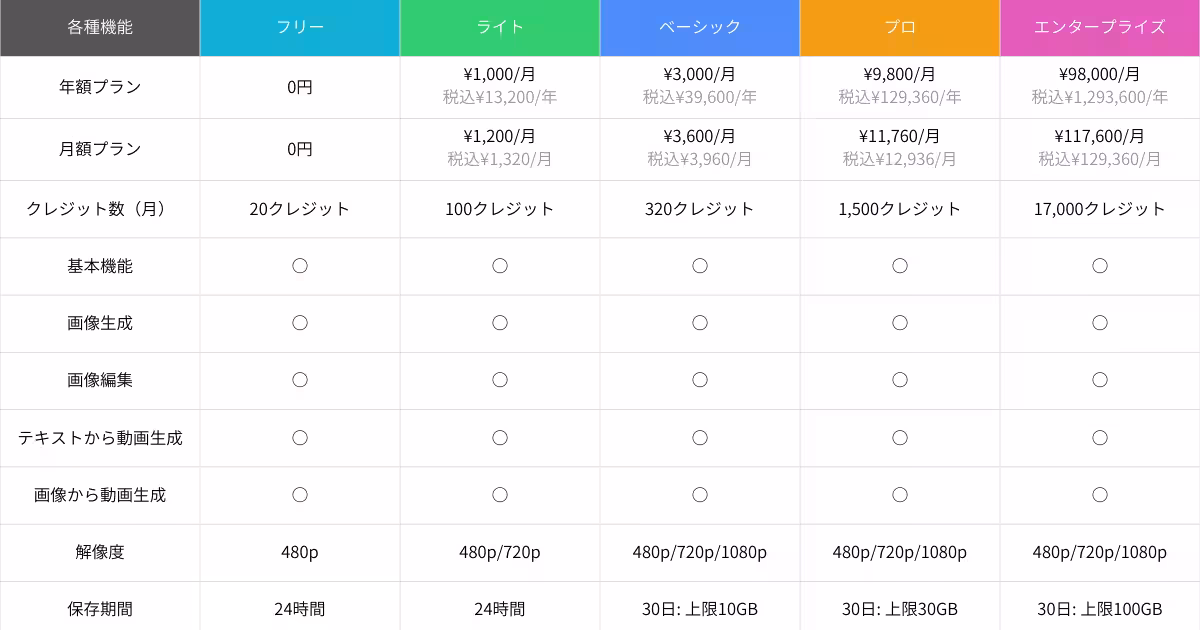Click the 17,000クレジット cell

pyautogui.click(x=1100, y=209)
